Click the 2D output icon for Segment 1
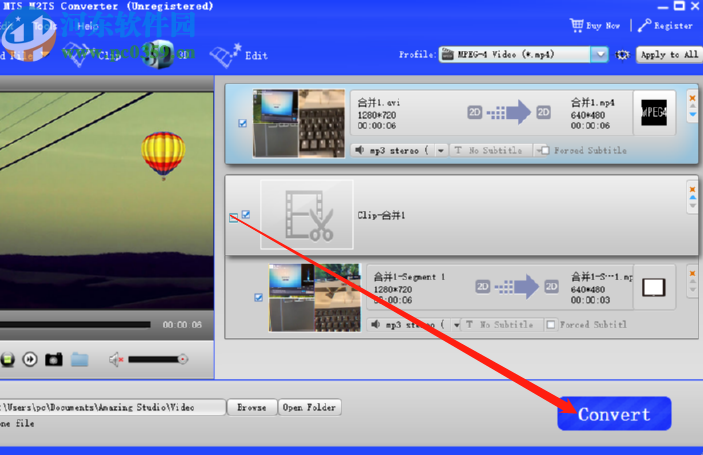 [x=551, y=287]
